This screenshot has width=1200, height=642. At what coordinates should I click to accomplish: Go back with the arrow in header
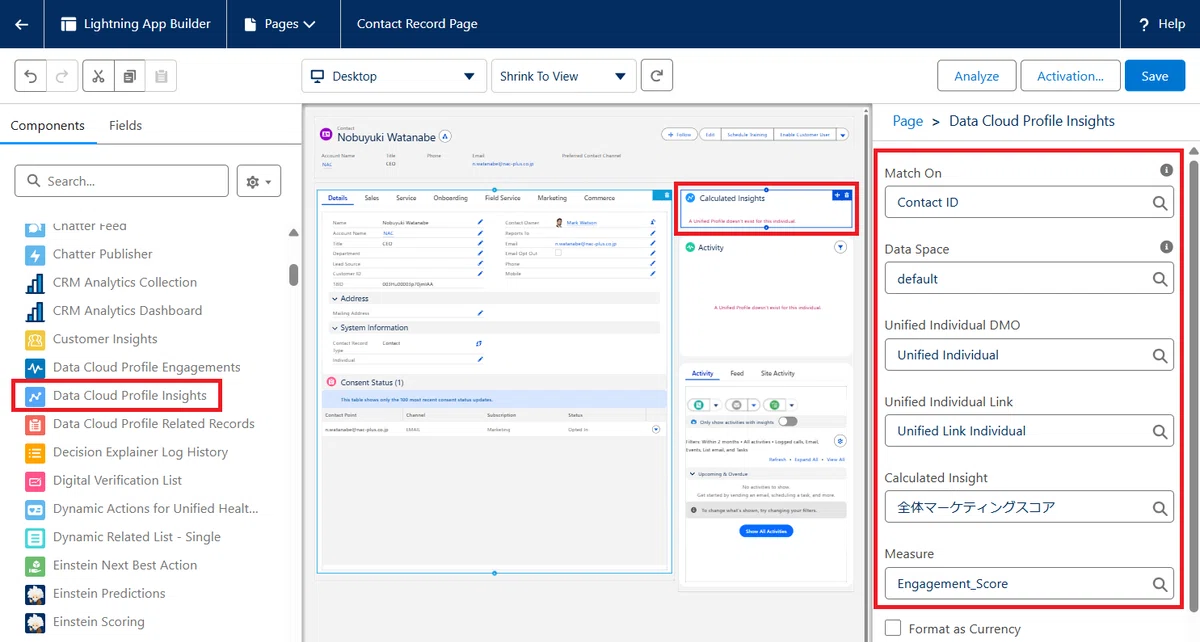point(22,24)
